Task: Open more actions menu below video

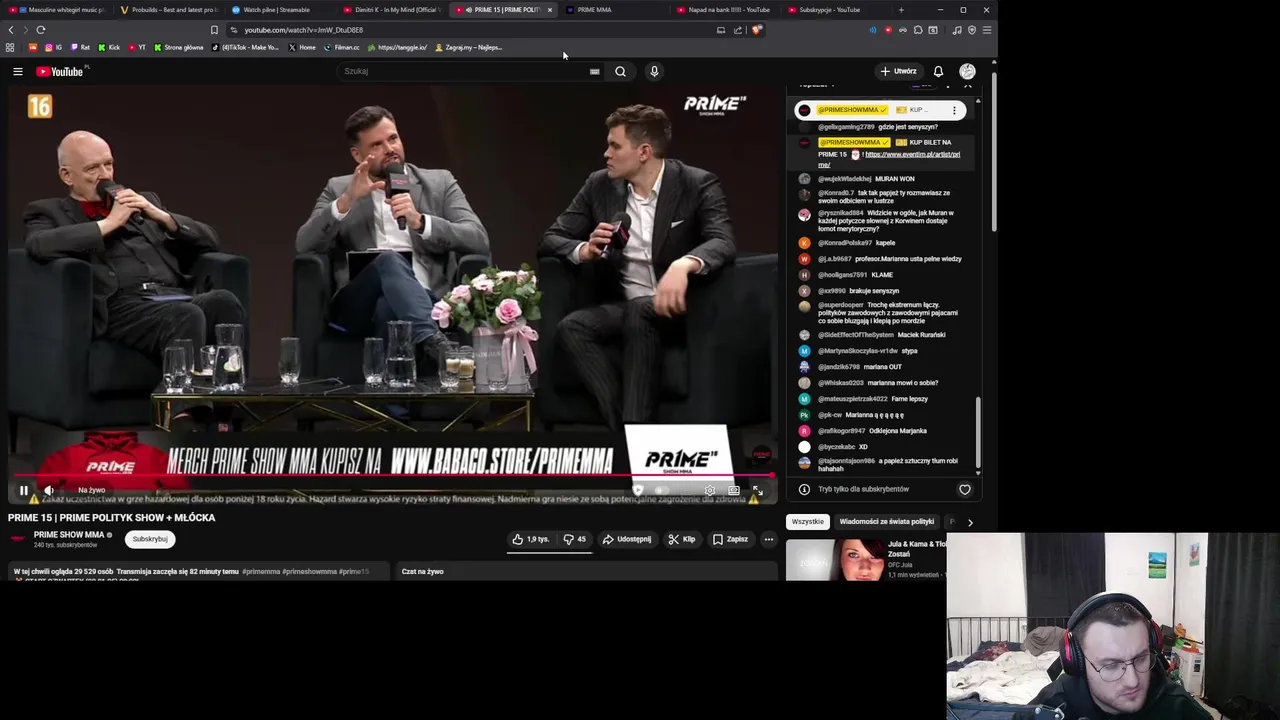Action: pos(768,539)
